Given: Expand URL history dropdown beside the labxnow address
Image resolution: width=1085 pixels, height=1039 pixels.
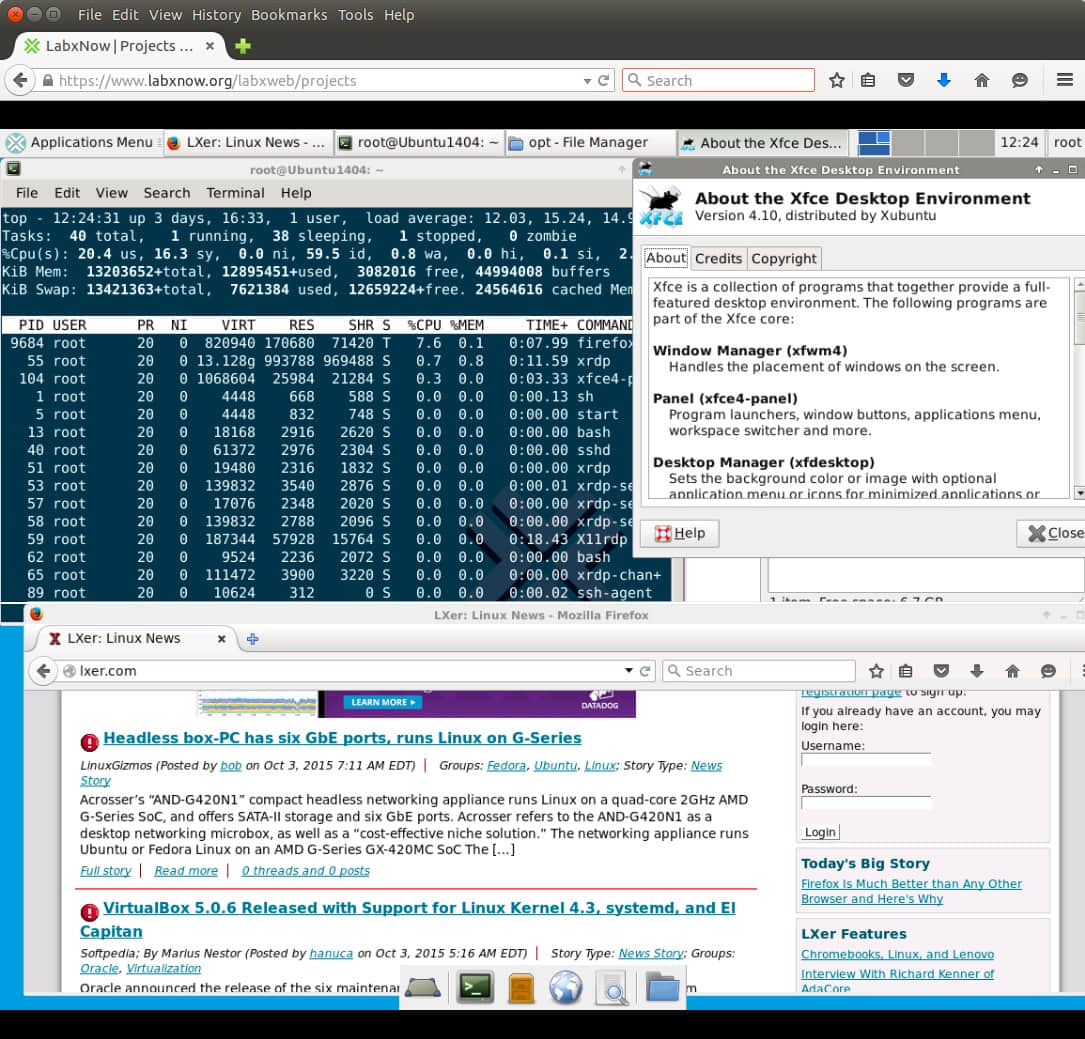Looking at the screenshot, I should pyautogui.click(x=587, y=81).
